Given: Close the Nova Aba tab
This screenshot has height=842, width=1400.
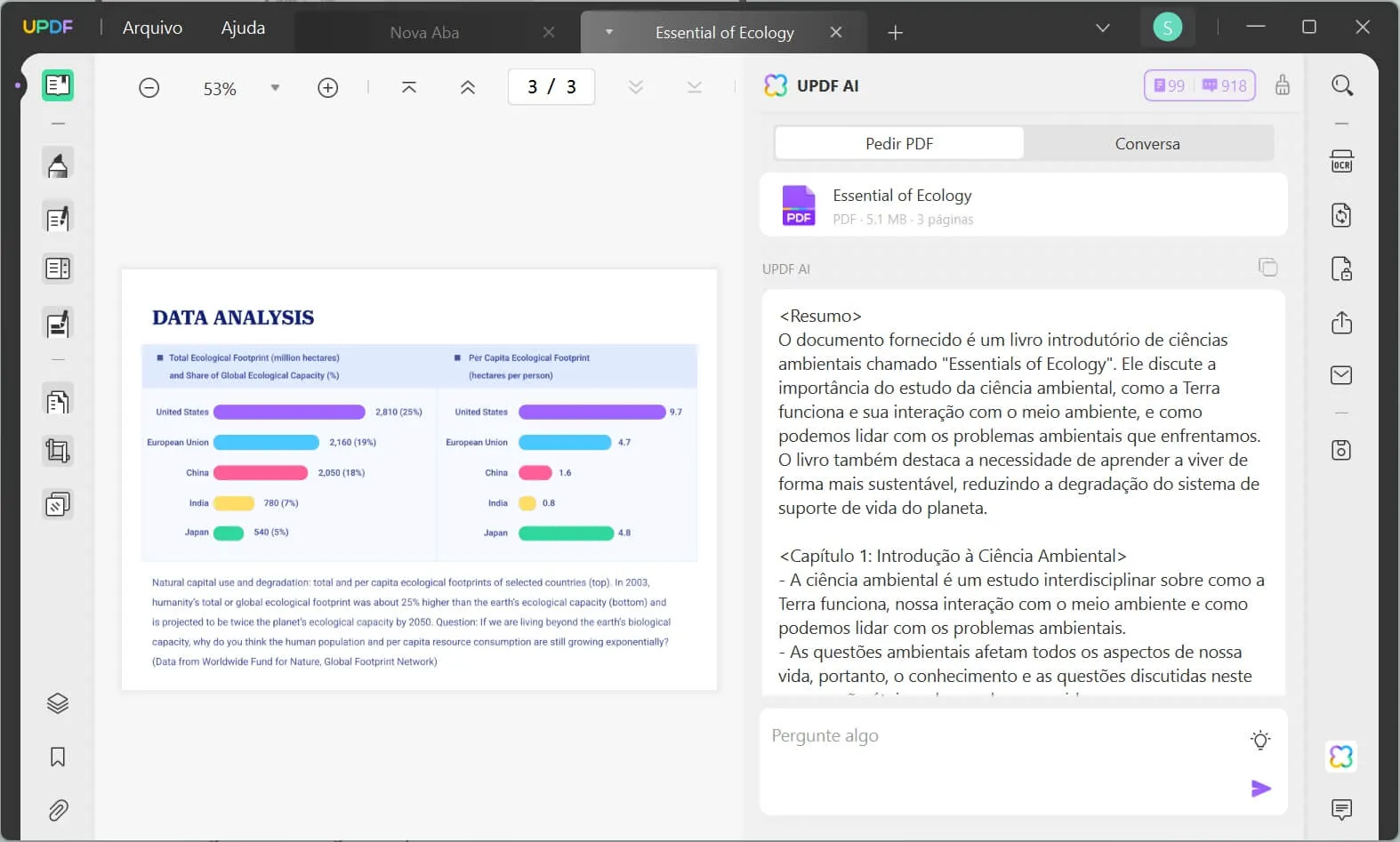Looking at the screenshot, I should [x=549, y=32].
